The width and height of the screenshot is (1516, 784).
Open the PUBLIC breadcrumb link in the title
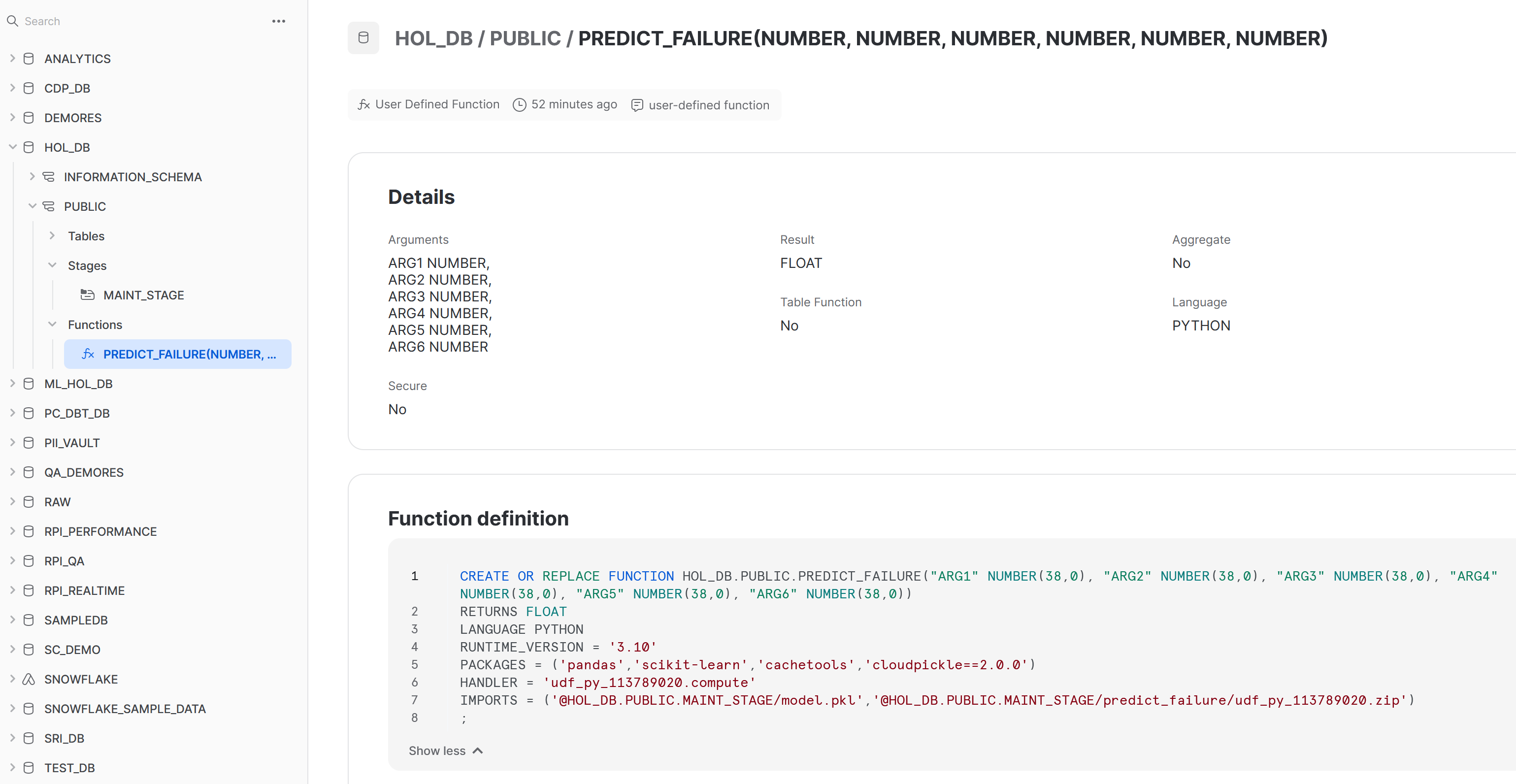[x=525, y=38]
